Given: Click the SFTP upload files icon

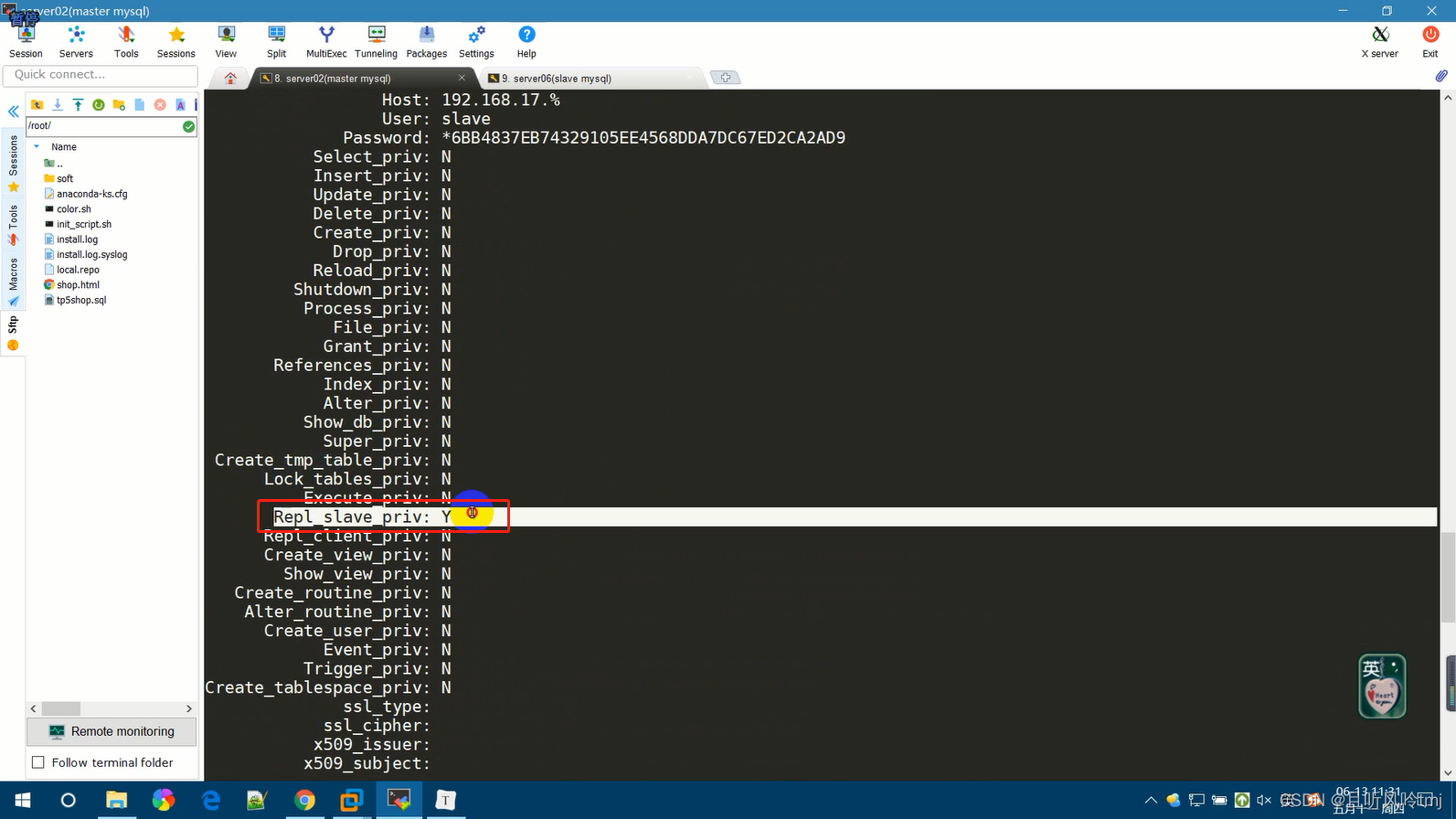Looking at the screenshot, I should click(78, 105).
